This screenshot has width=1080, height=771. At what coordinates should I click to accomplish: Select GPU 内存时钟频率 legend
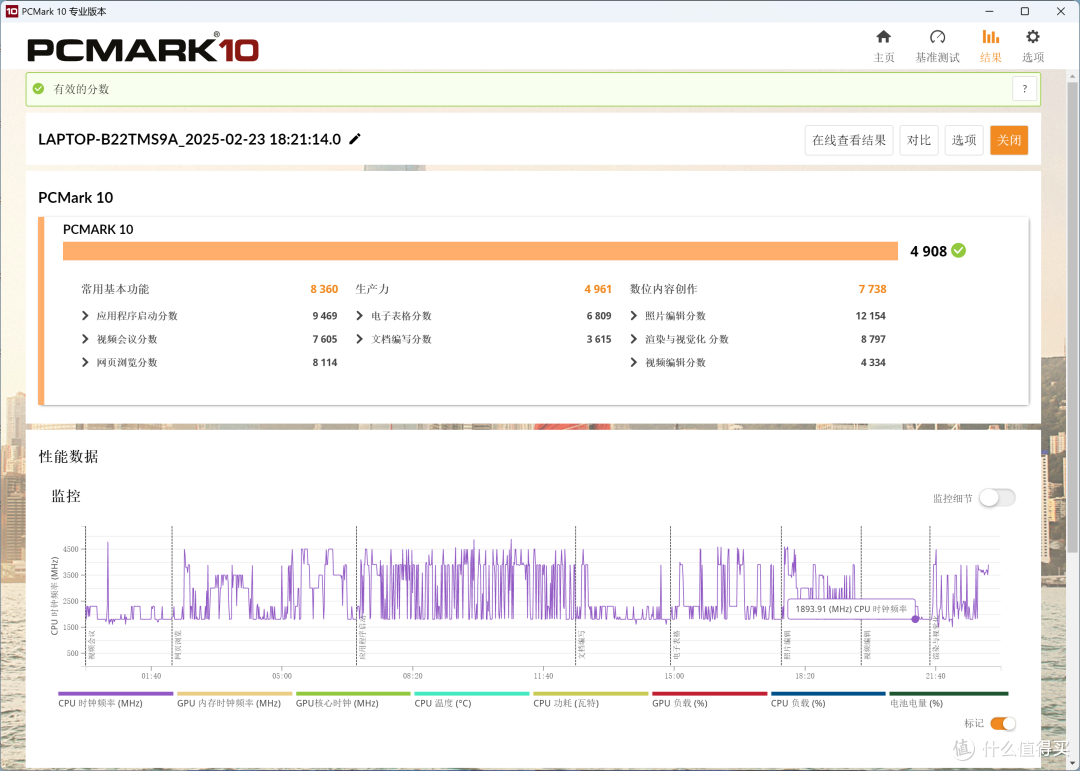click(234, 700)
